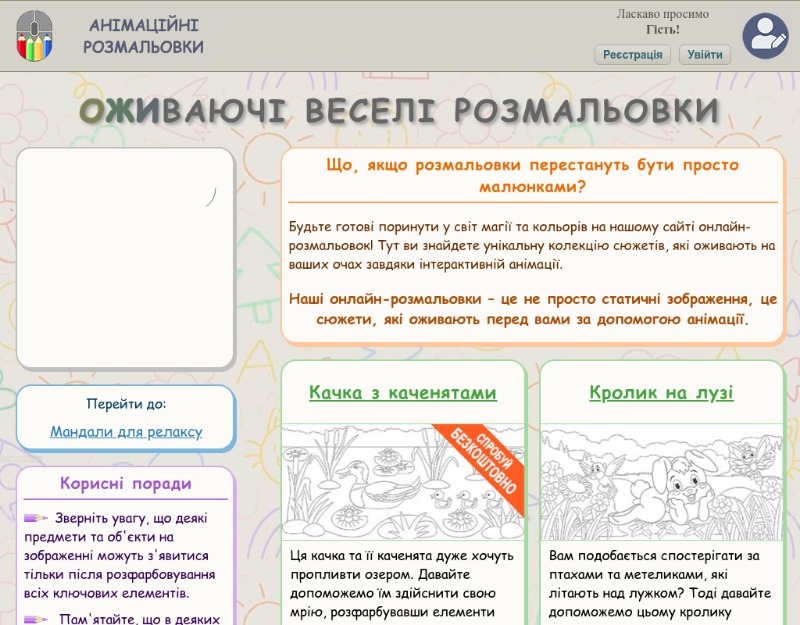This screenshot has height=625, width=800.
Task: Click the description Вам подобається спостерігати
Action: 660,584
